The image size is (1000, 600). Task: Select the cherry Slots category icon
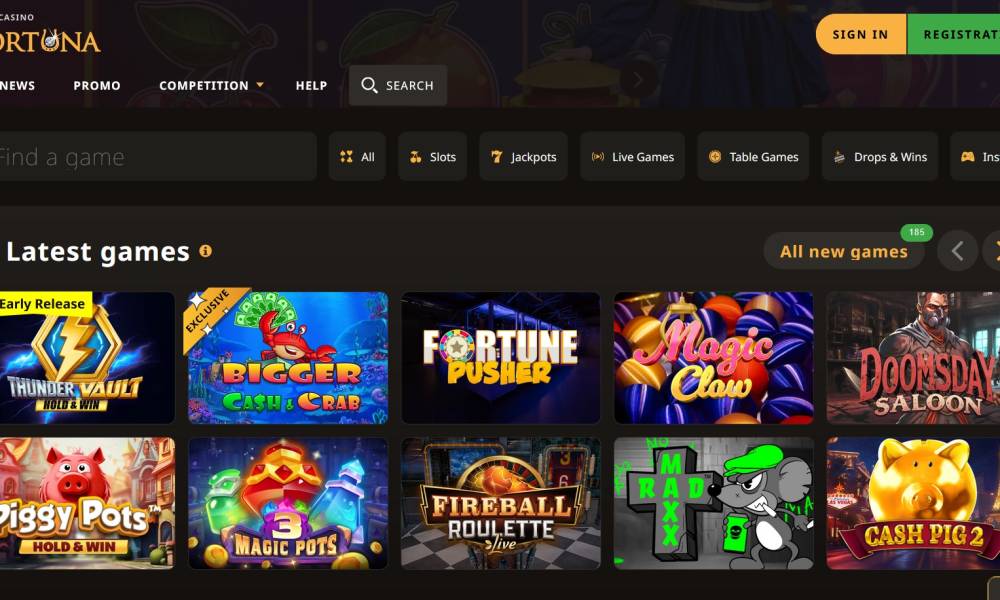(415, 157)
